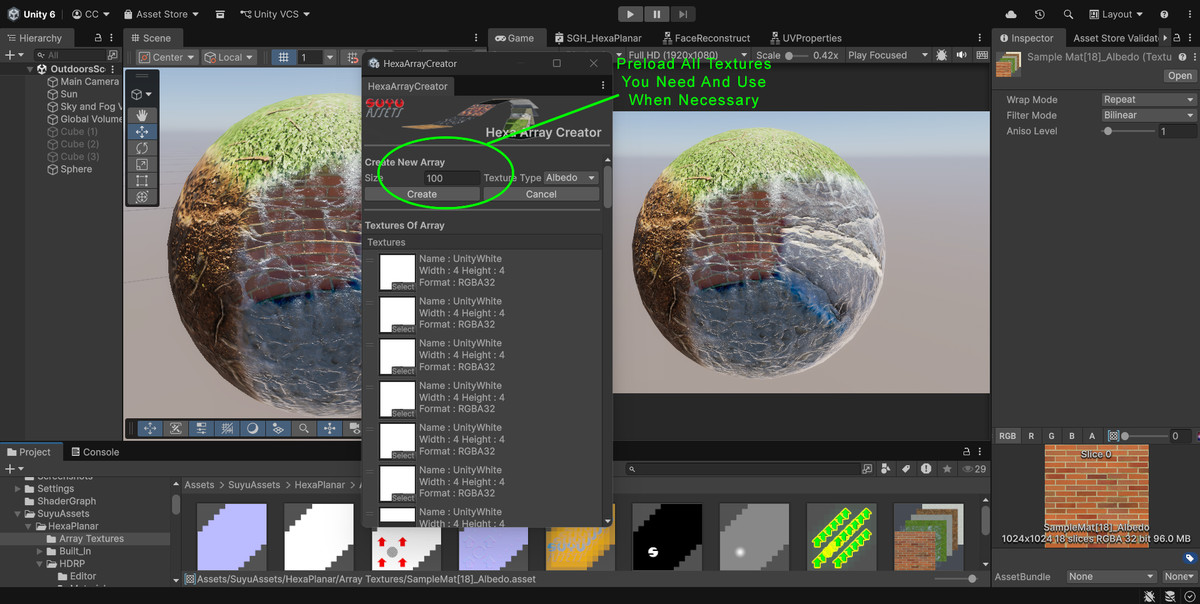The height and width of the screenshot is (604, 1200).
Task: Toggle the Game view keyboard shortcuts icon
Action: 980,55
